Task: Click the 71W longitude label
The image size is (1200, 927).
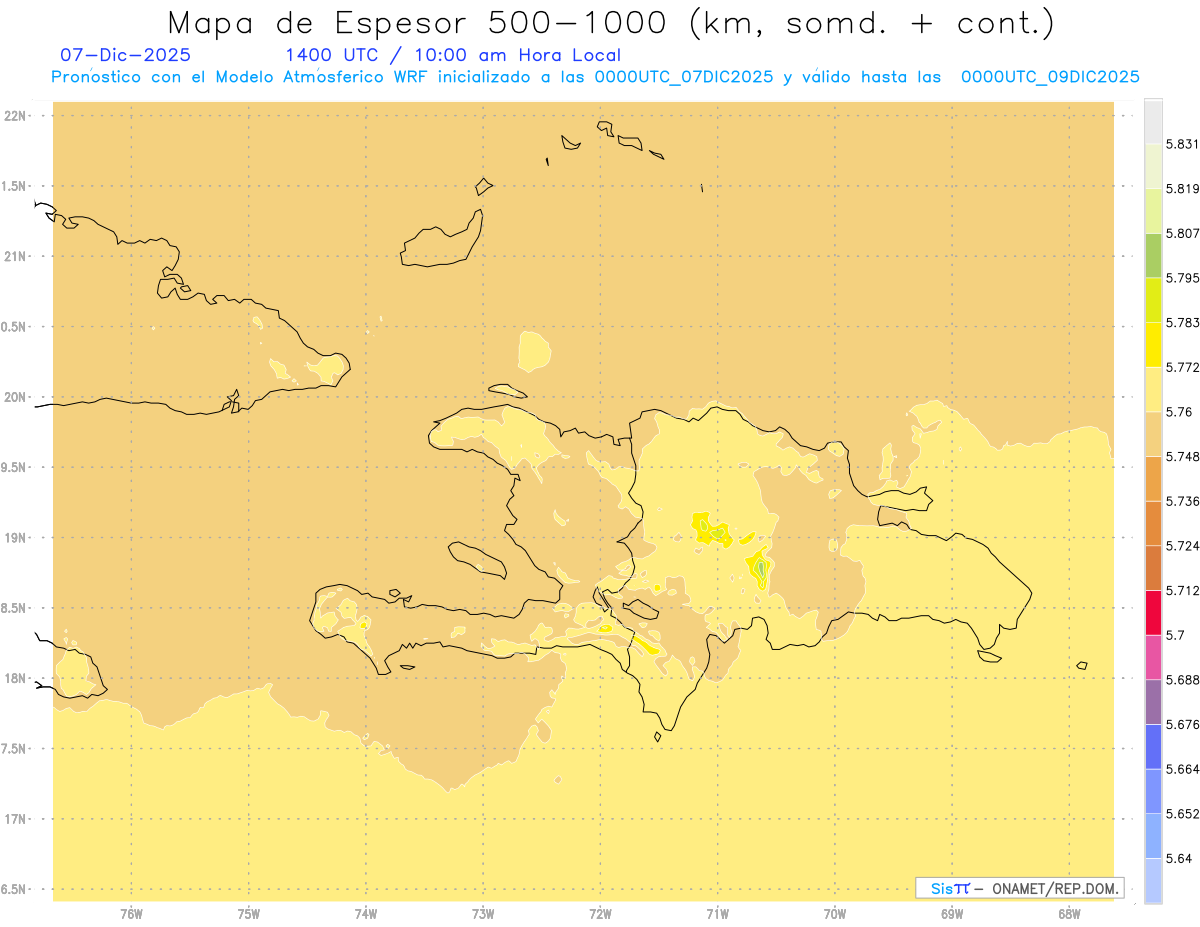Action: point(717,914)
